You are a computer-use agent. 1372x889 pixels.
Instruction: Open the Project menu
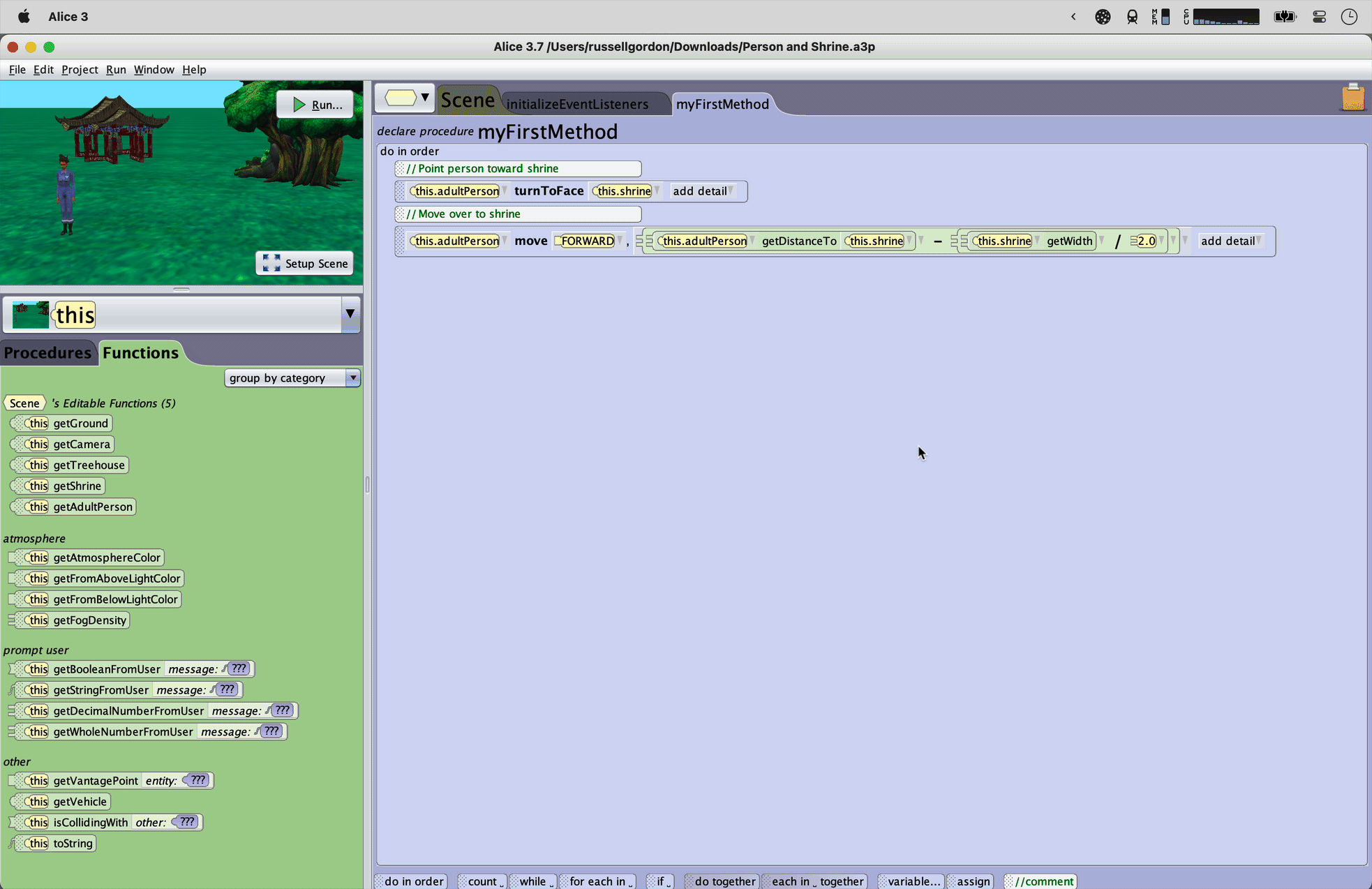(79, 69)
